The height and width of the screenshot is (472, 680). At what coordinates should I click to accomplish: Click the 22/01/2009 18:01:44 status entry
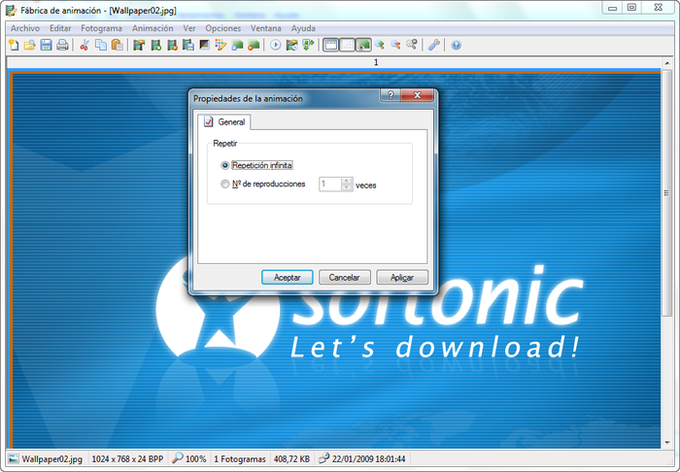pyautogui.click(x=369, y=459)
